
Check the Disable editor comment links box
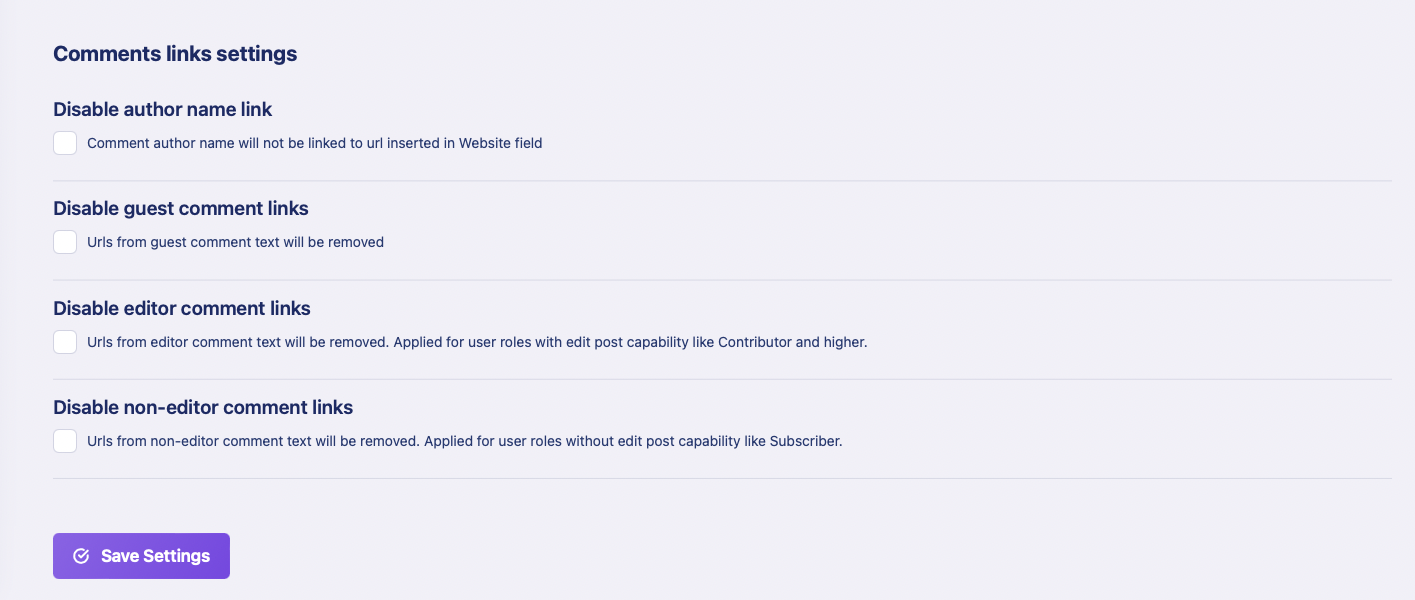click(x=65, y=342)
